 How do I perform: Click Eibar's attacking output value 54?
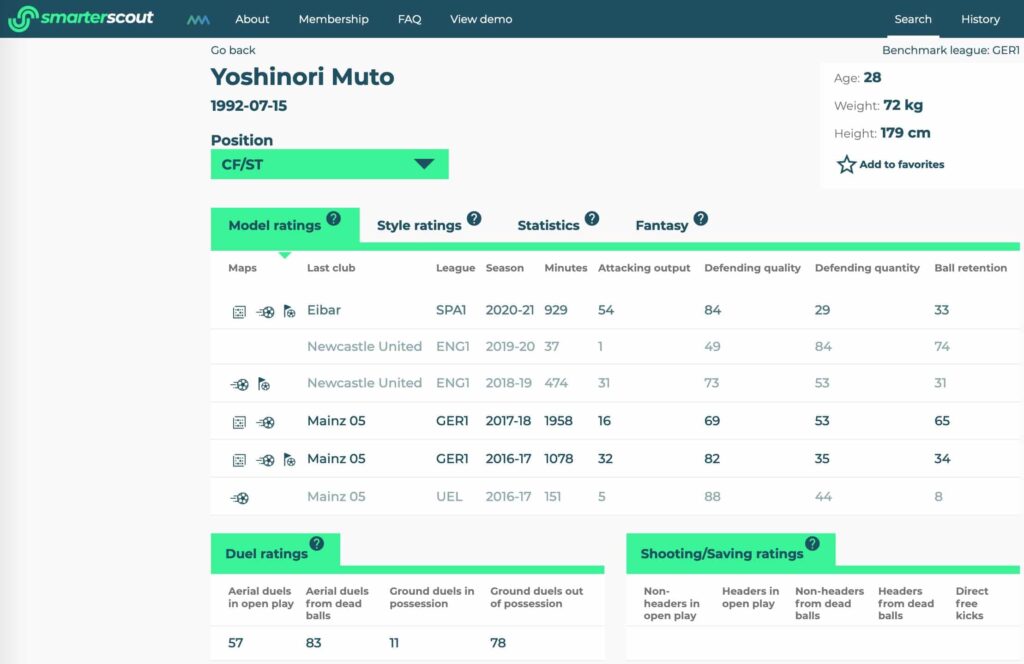click(x=606, y=310)
